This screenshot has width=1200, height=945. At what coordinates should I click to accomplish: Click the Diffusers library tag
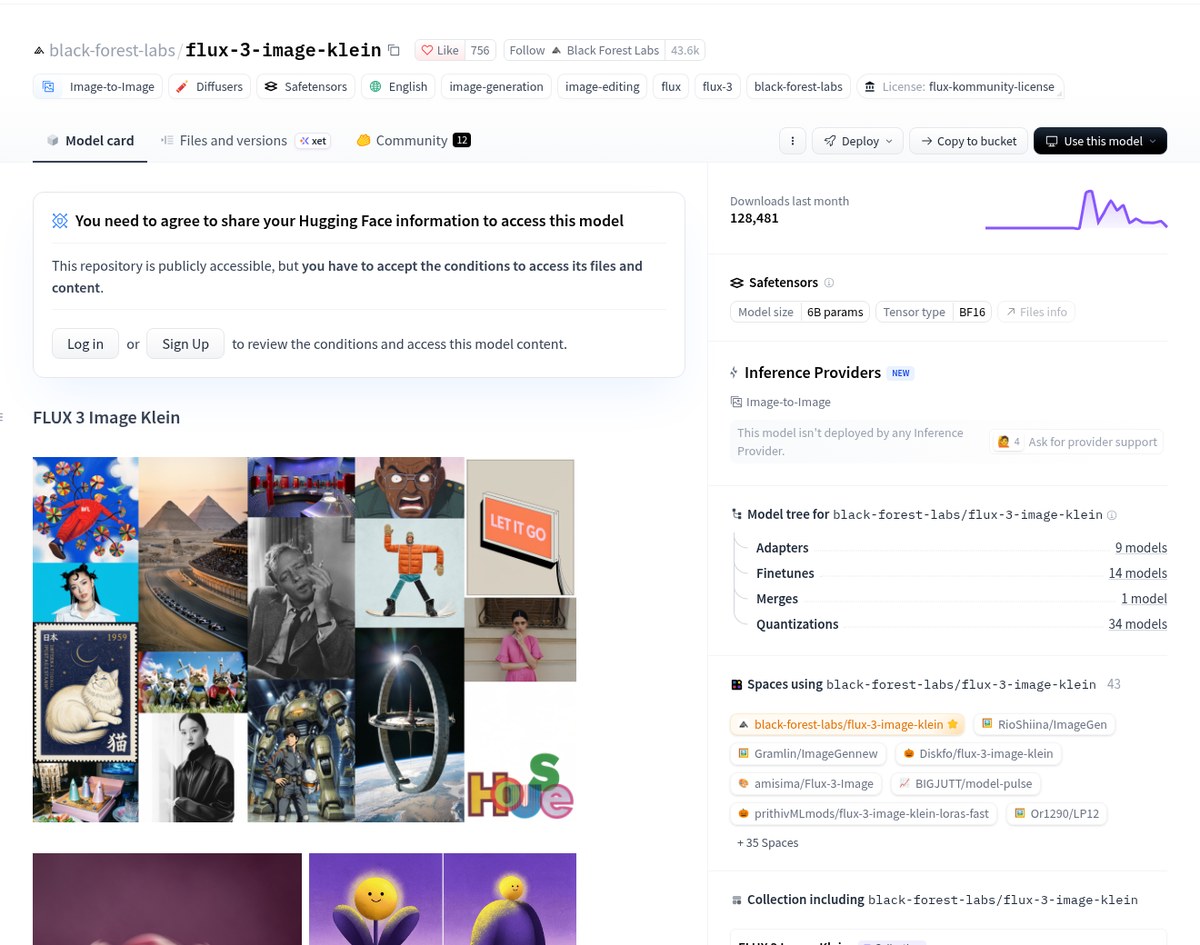click(x=209, y=87)
